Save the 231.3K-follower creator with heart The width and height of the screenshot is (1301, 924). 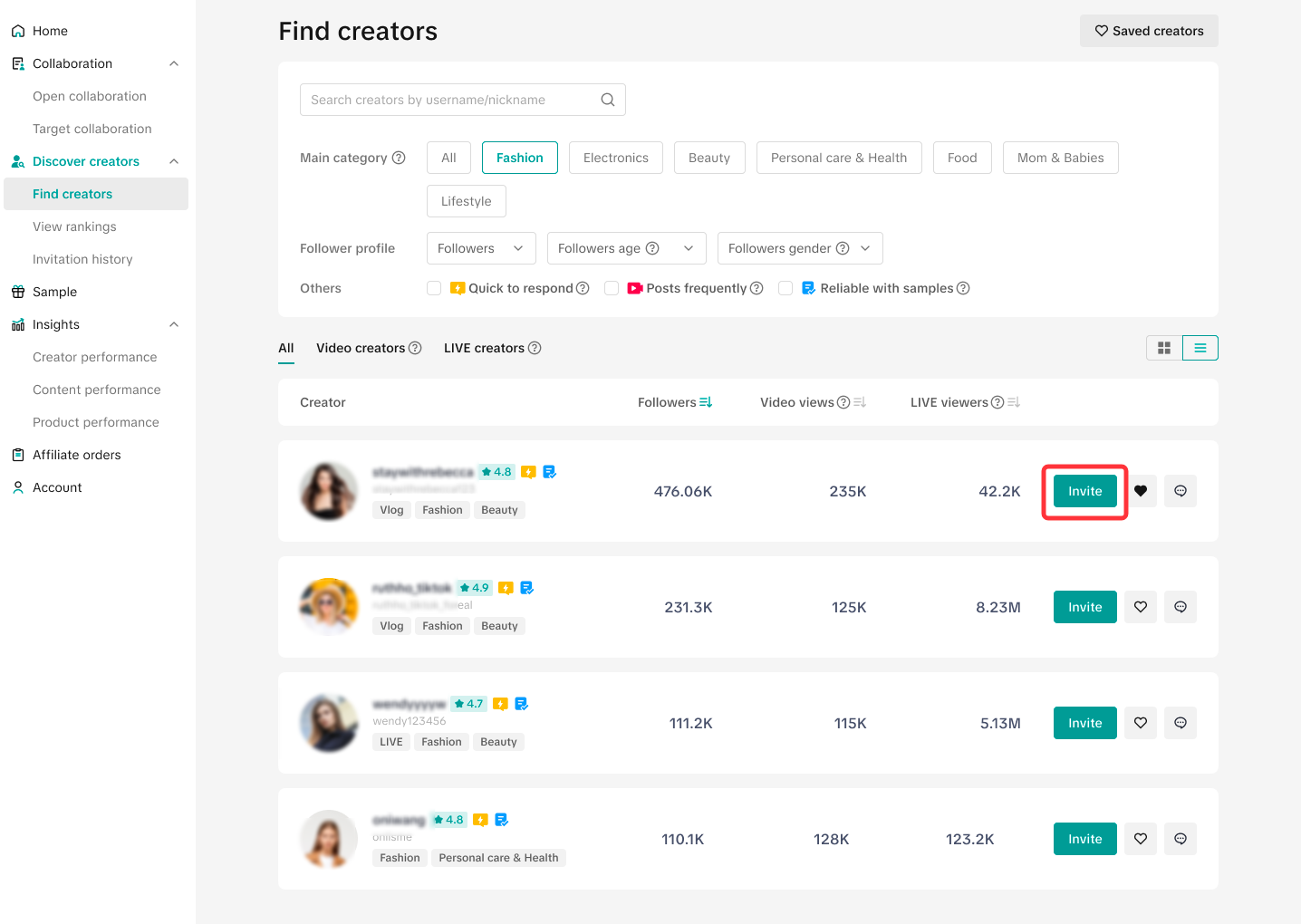[1141, 607]
